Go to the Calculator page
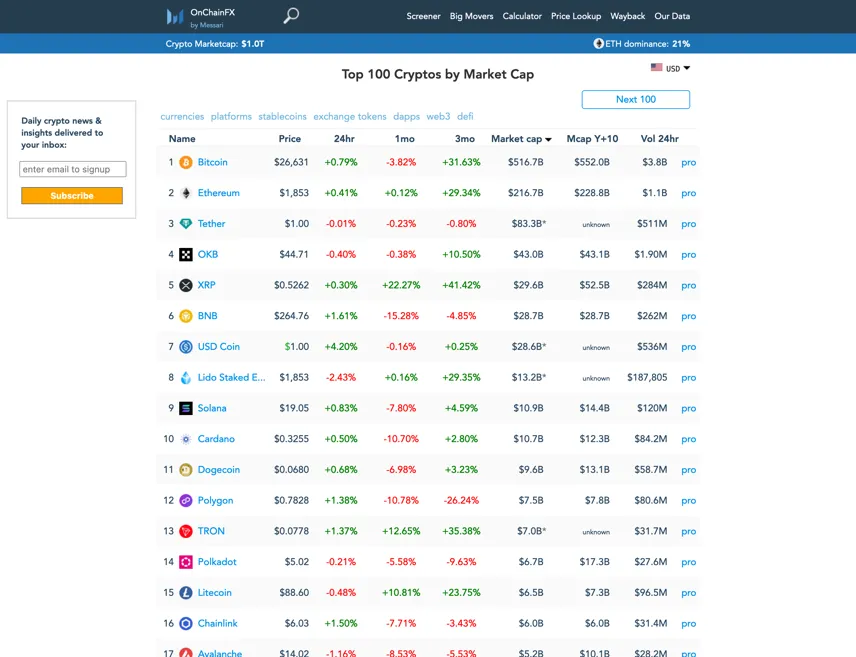The height and width of the screenshot is (657, 856). (x=522, y=16)
